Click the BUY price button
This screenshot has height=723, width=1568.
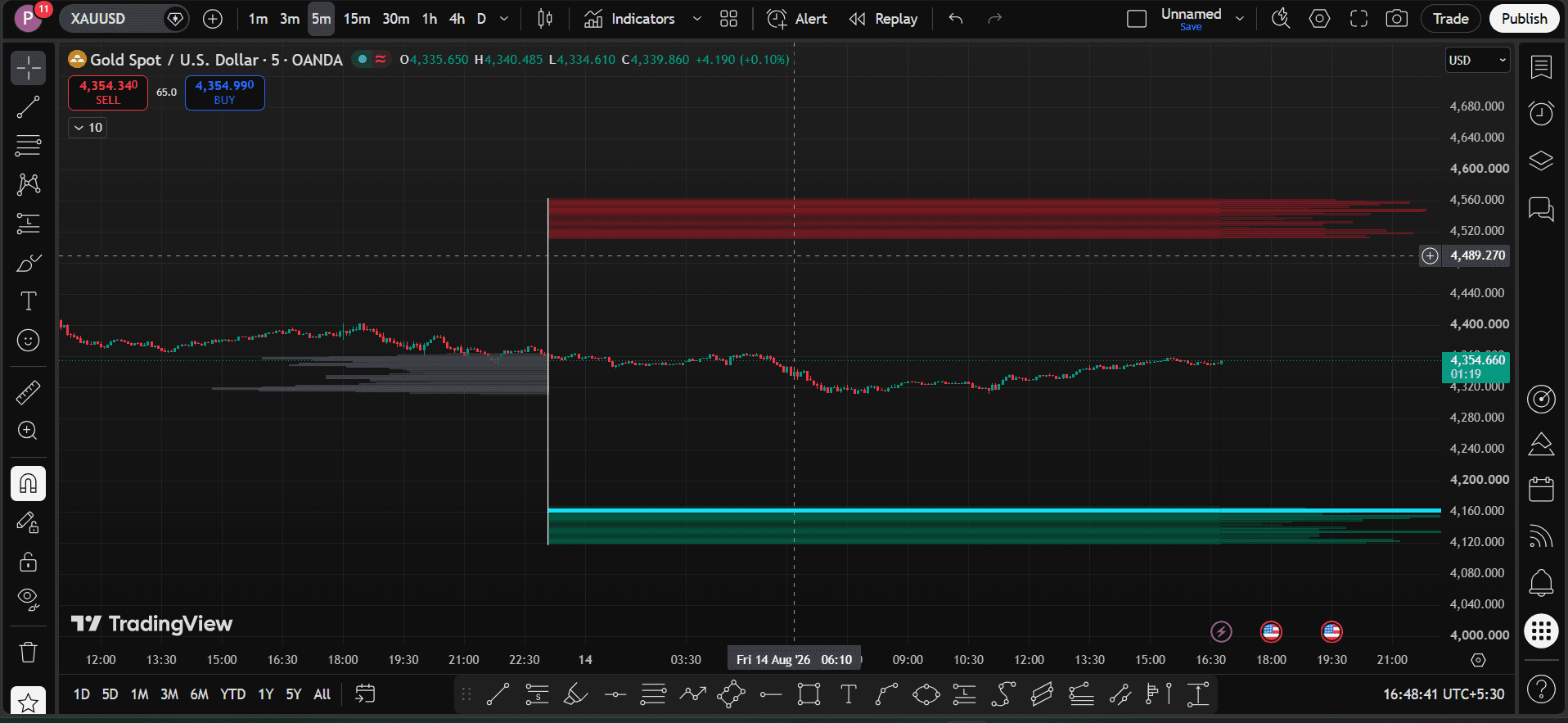click(x=224, y=93)
